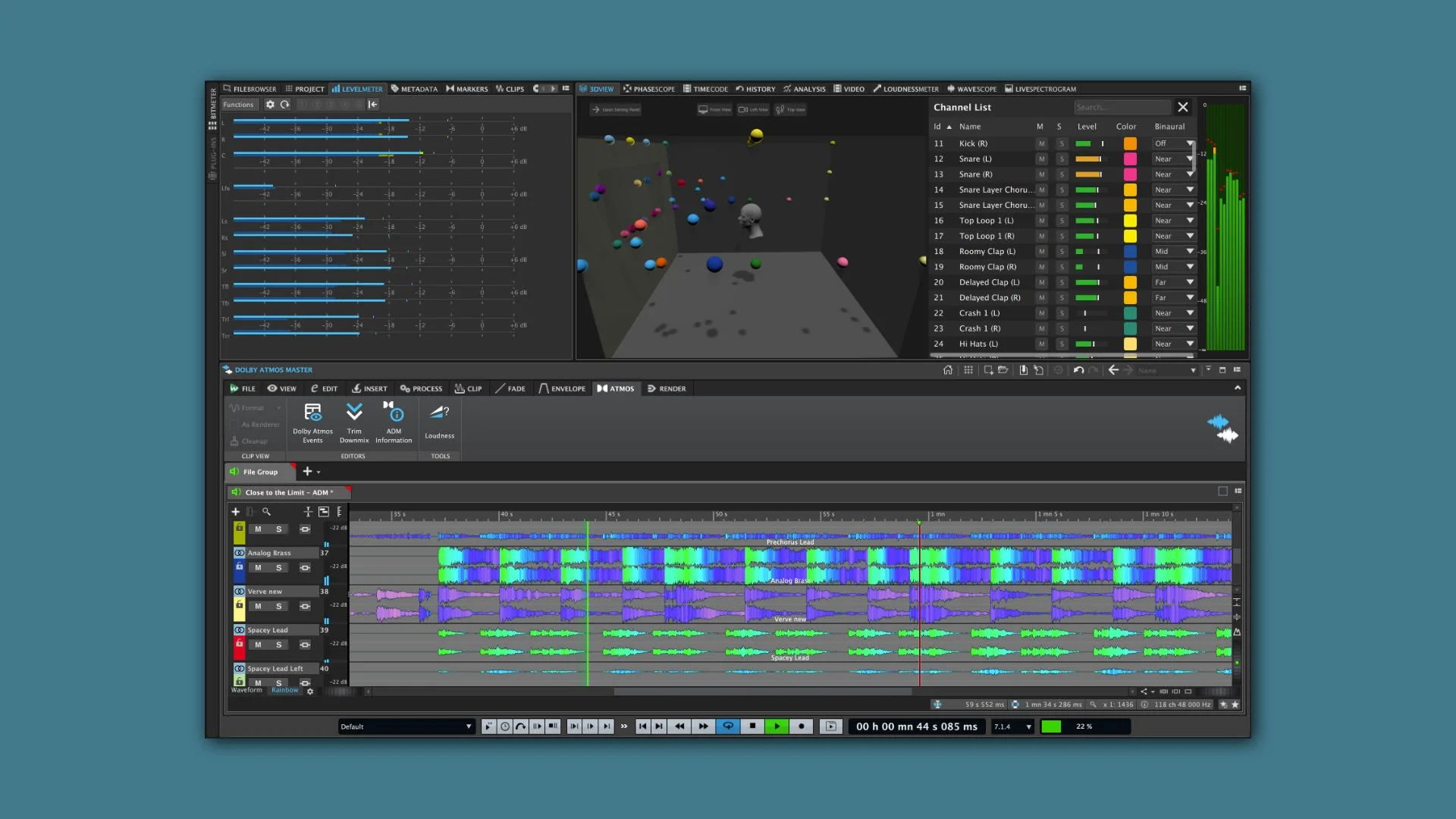Mute the Analog Brass track

click(x=256, y=567)
